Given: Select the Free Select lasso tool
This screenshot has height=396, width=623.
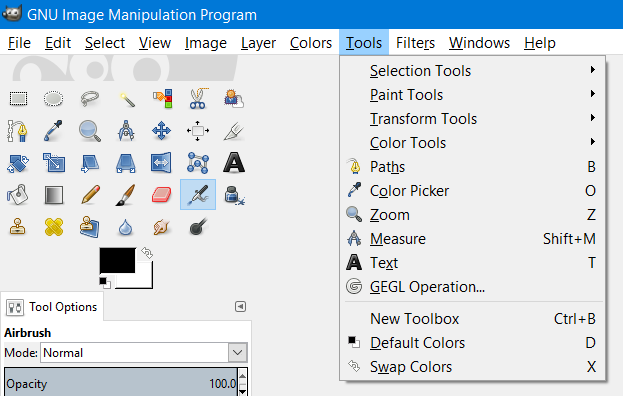Looking at the screenshot, I should click(90, 99).
